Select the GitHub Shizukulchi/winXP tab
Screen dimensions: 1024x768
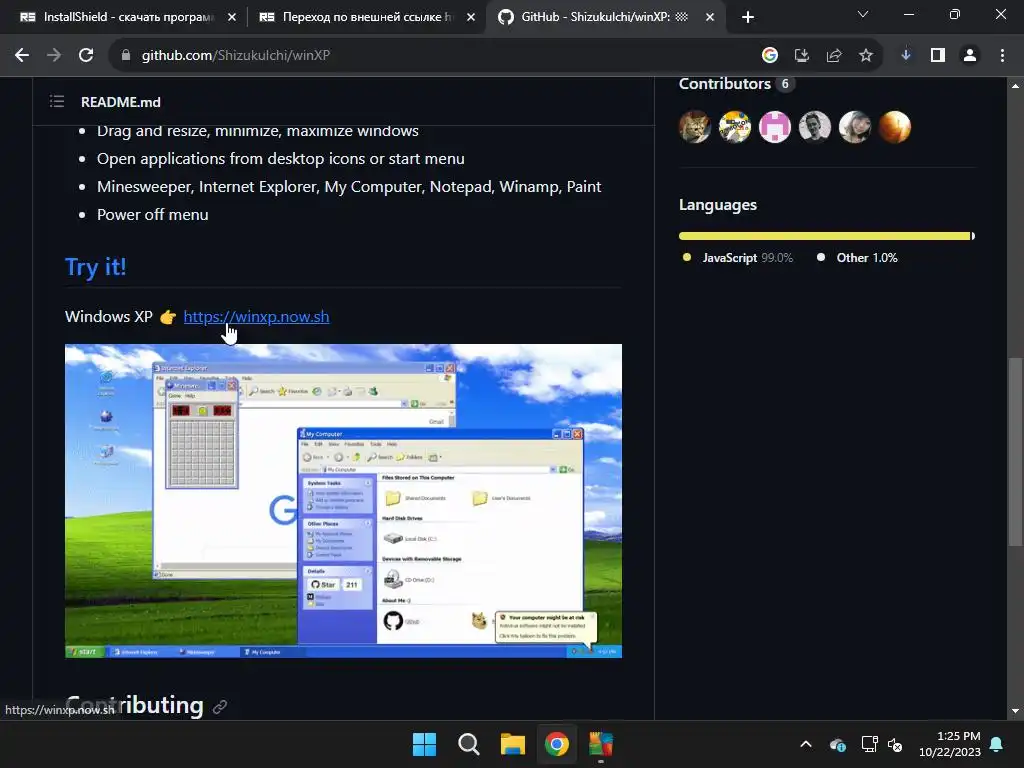(x=604, y=17)
